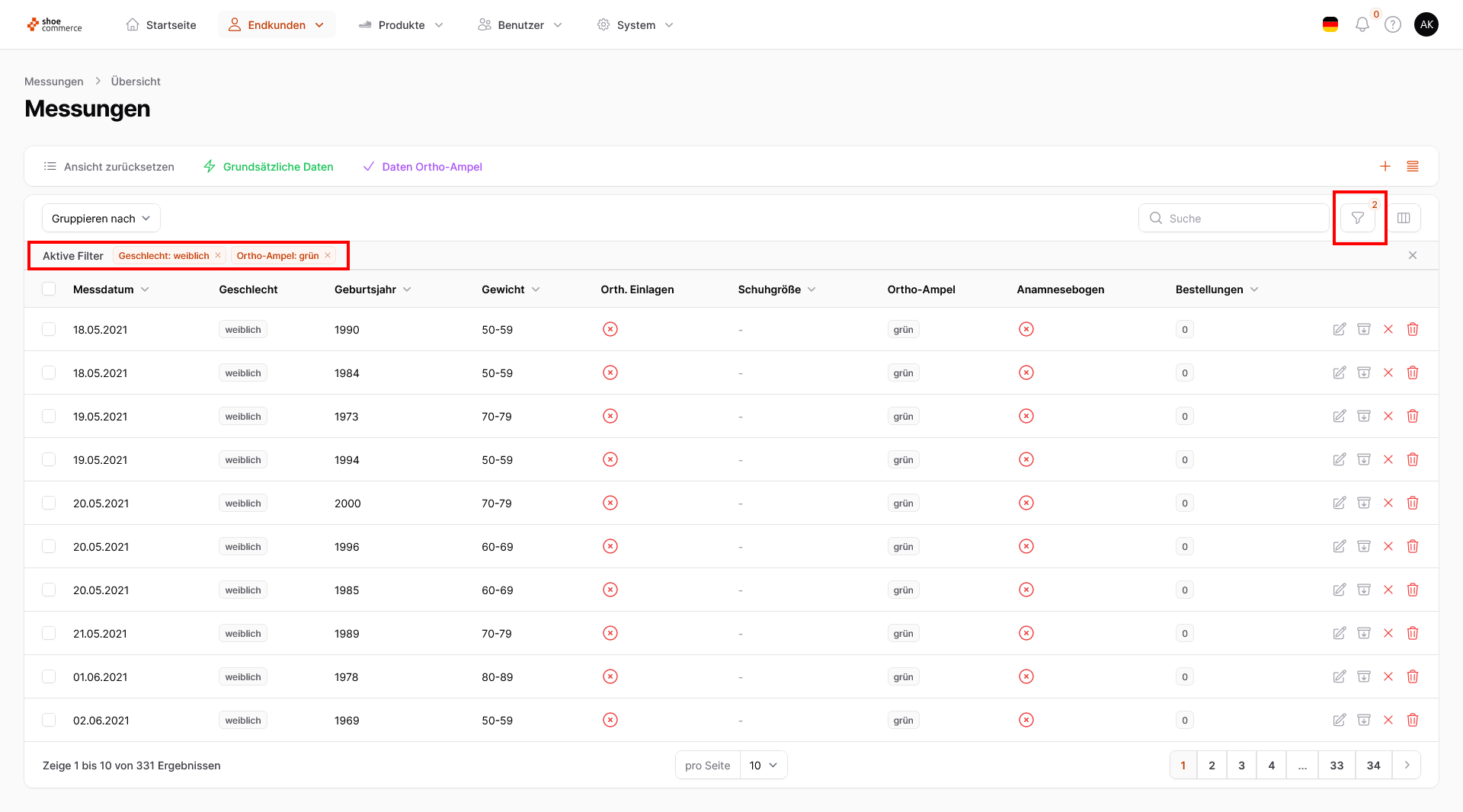
Task: Expand the Gruppieren nach dropdown
Action: click(x=101, y=219)
